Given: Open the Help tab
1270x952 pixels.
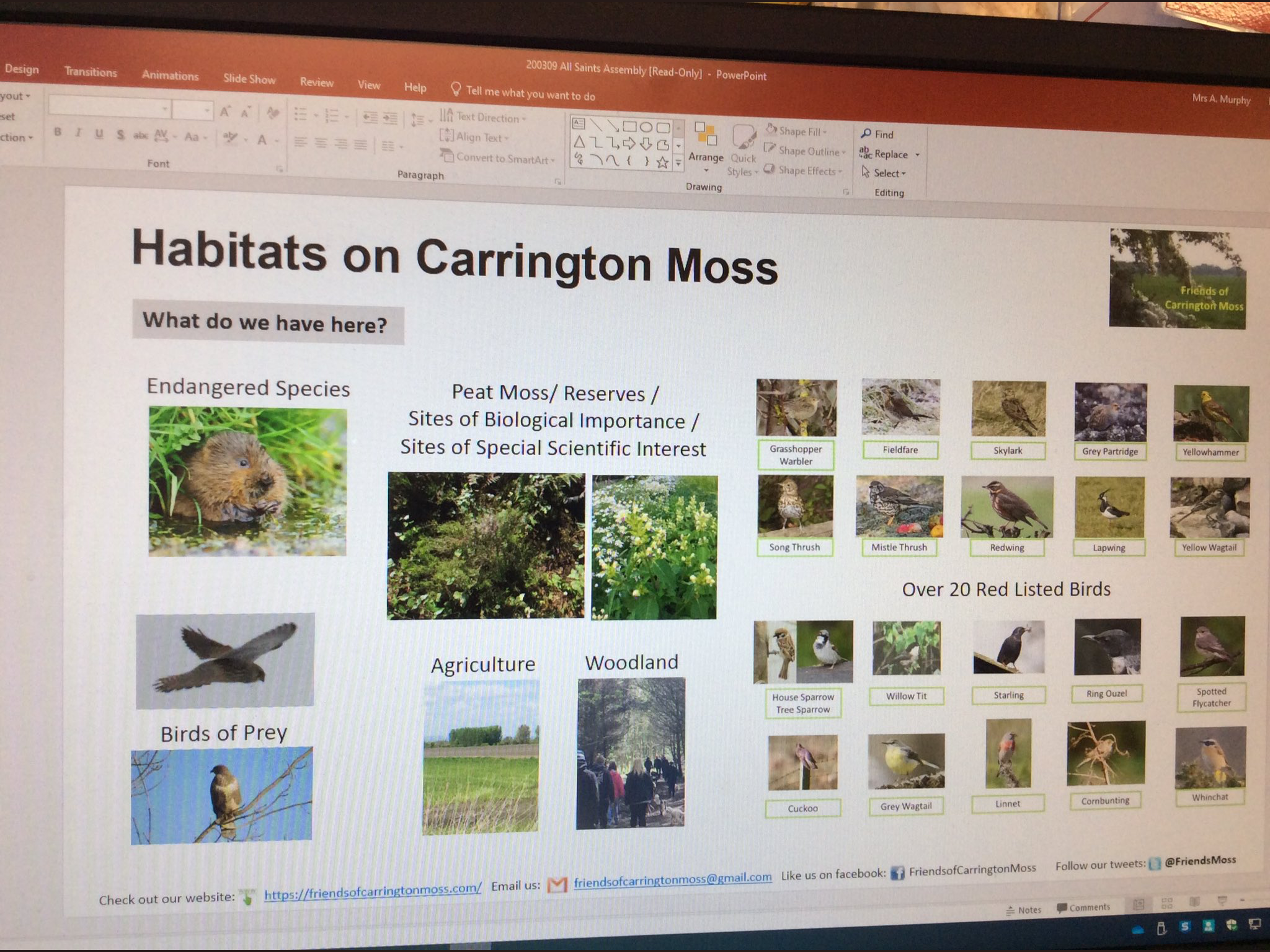Looking at the screenshot, I should 415,87.
